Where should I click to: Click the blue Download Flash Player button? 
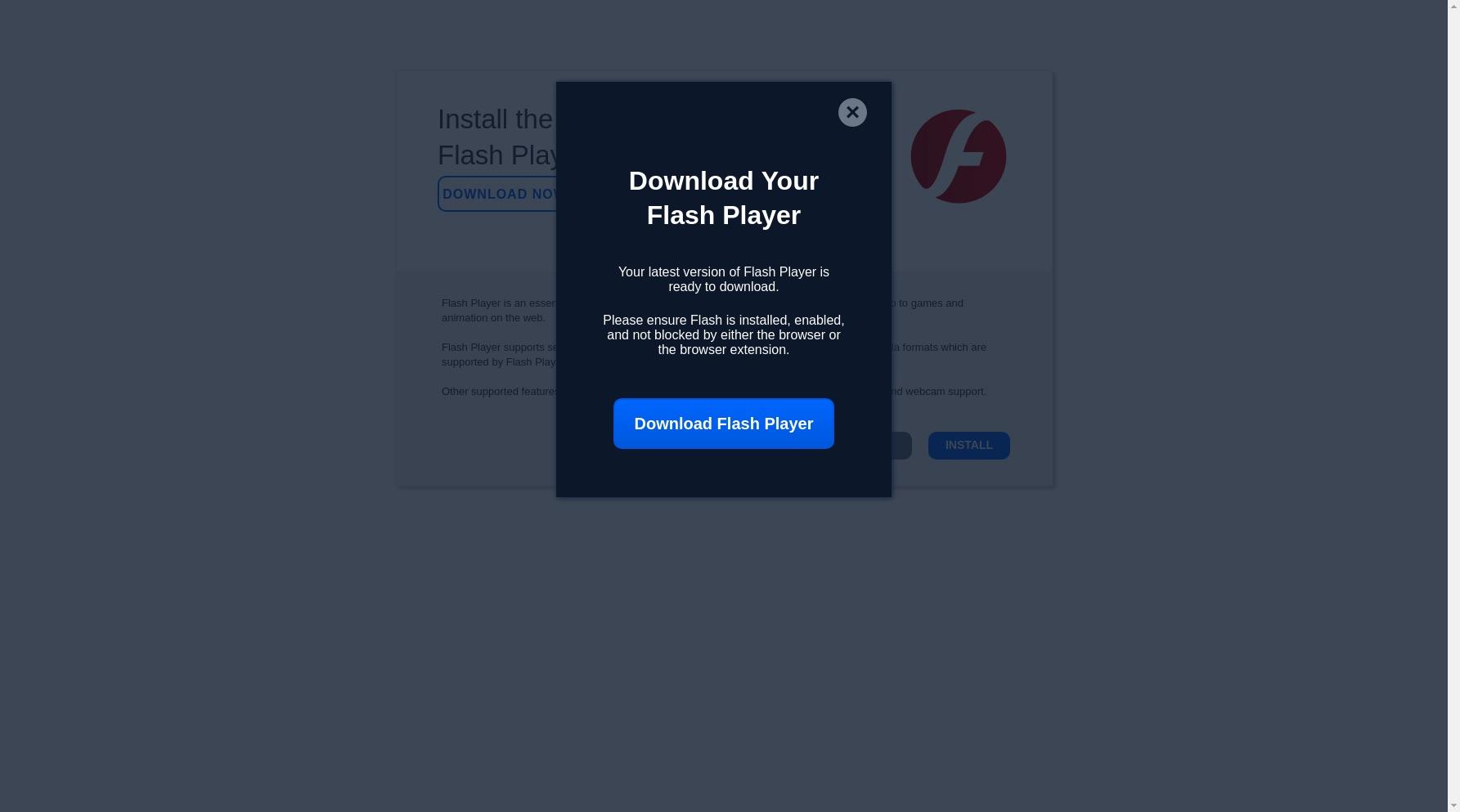[x=724, y=424]
